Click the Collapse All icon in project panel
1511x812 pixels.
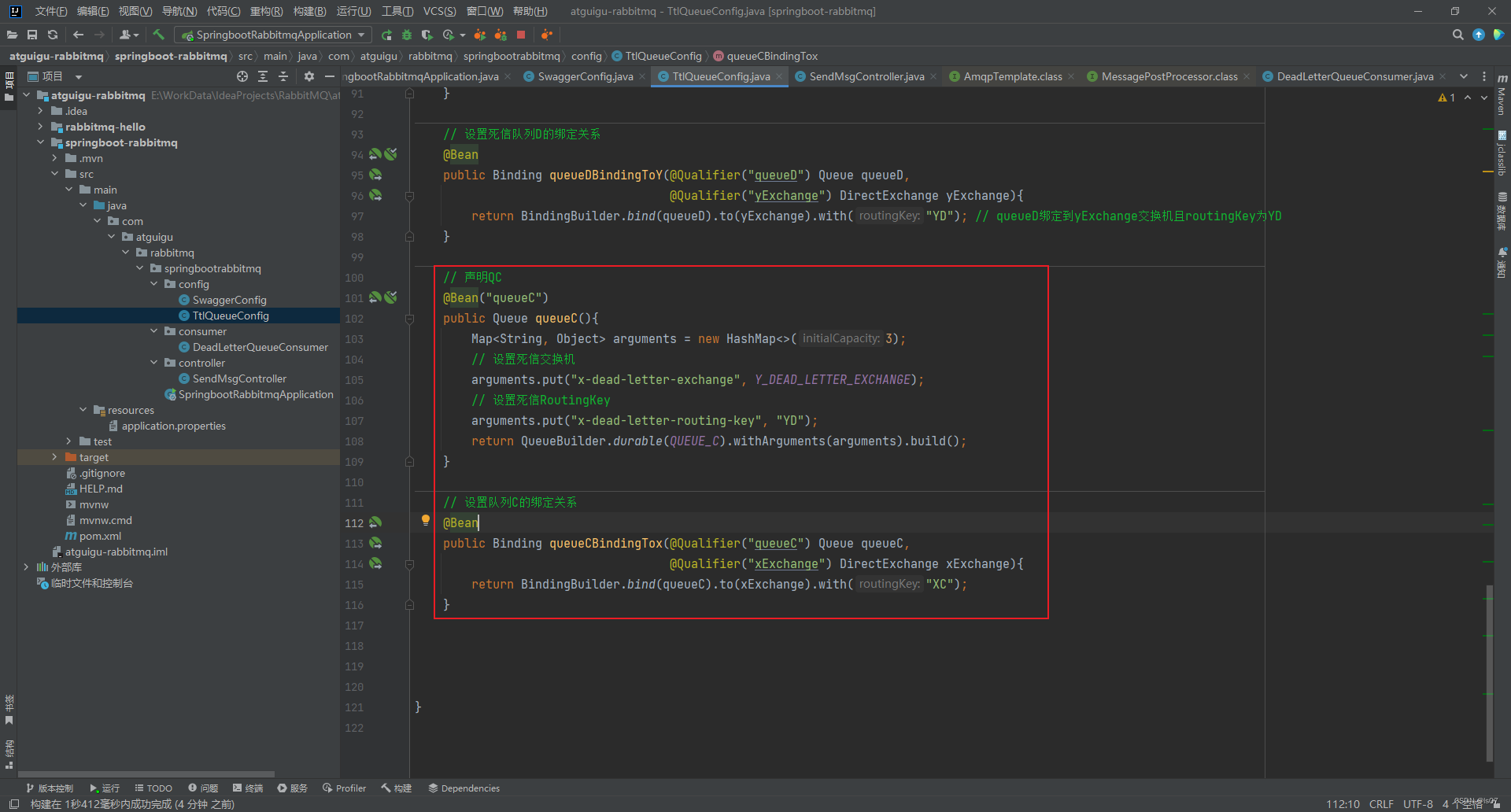click(x=283, y=76)
